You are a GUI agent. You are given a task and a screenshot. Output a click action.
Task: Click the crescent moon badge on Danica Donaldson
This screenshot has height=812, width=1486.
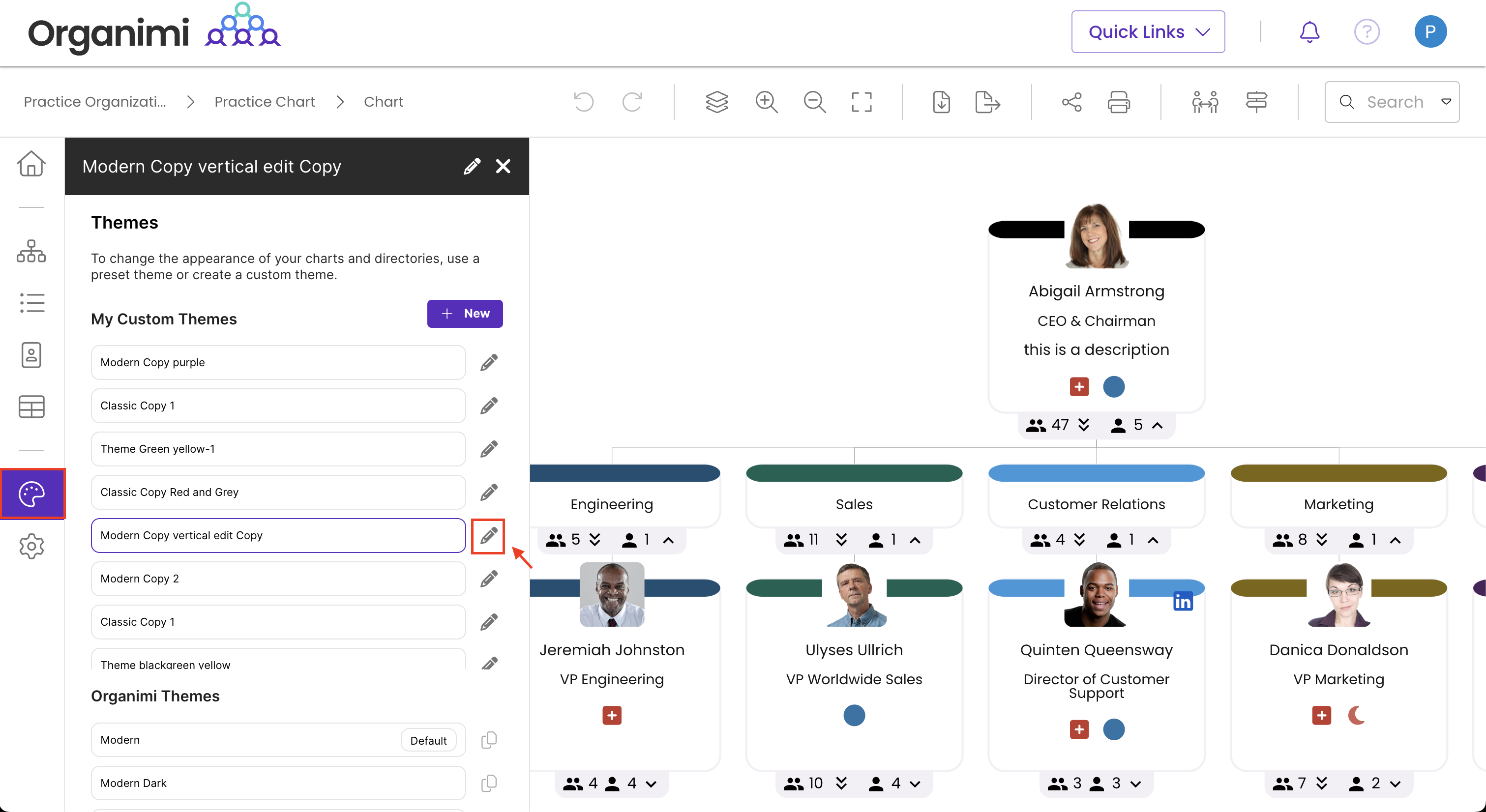(1356, 715)
